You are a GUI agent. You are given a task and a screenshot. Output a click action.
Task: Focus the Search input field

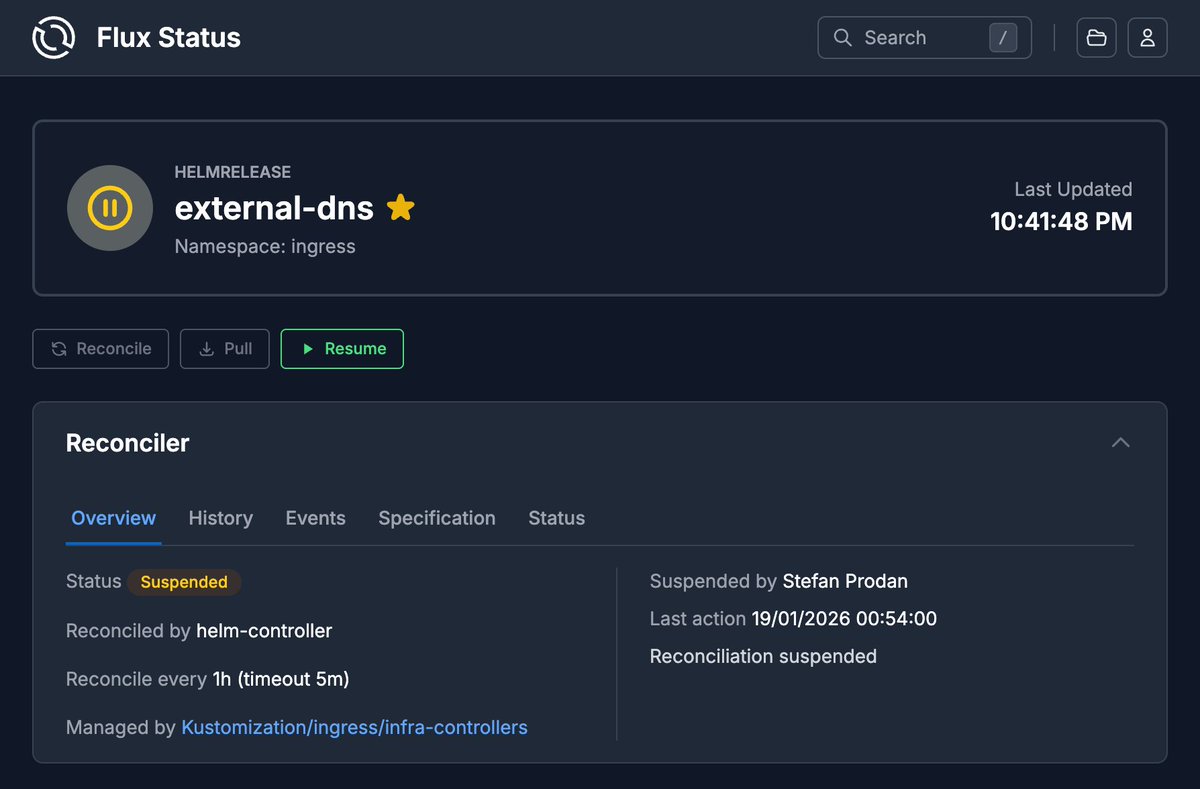click(x=925, y=38)
